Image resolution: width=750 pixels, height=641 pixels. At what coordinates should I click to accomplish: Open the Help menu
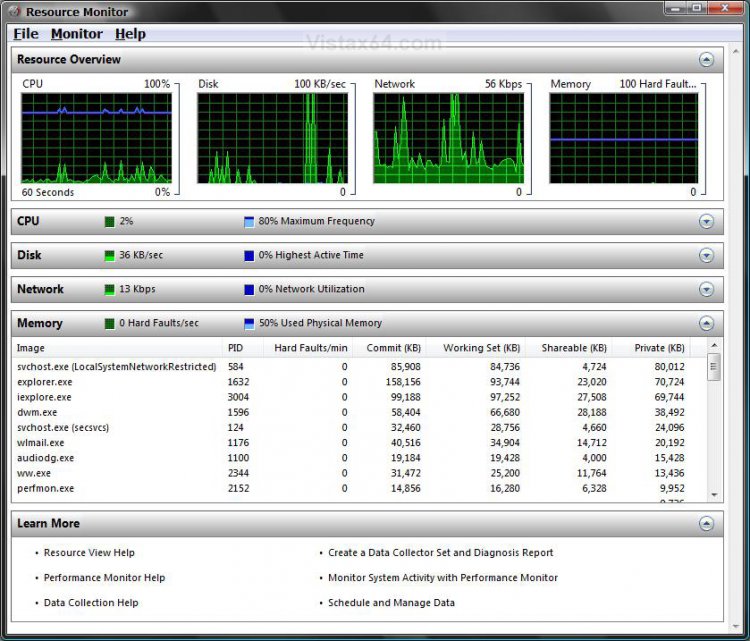coord(130,34)
